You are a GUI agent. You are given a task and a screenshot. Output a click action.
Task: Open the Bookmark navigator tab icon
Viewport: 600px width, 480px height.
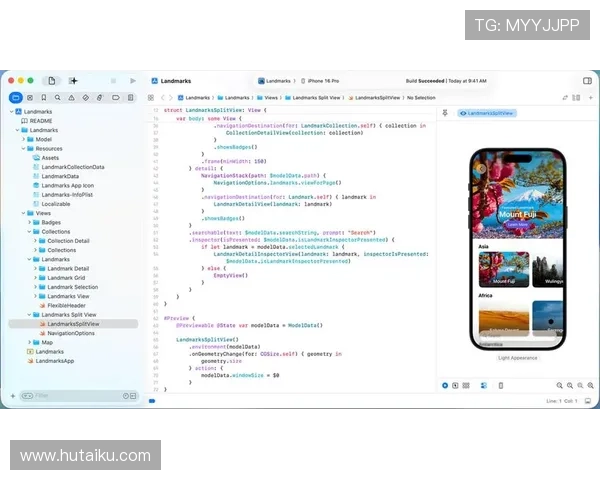pos(44,98)
